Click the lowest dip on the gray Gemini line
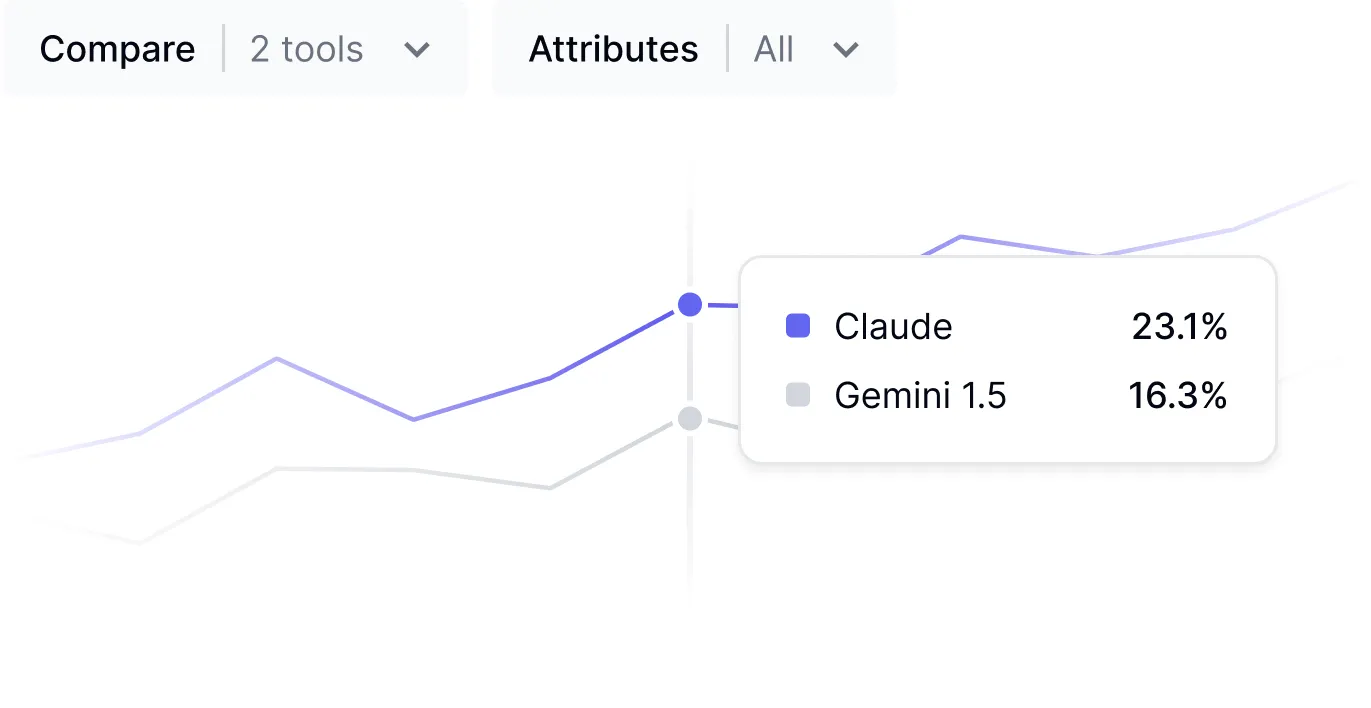This screenshot has width=1371, height=708. [140, 542]
